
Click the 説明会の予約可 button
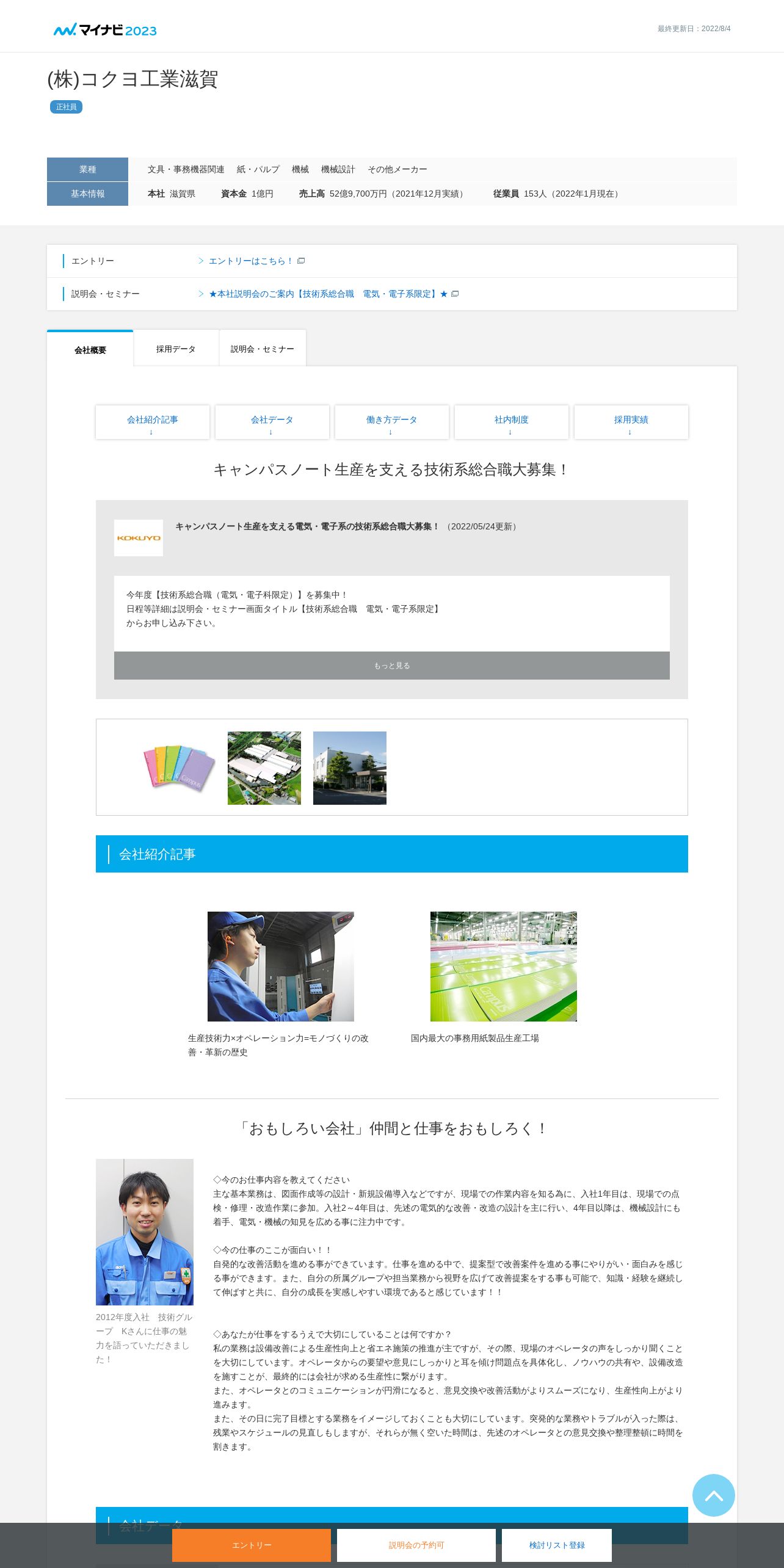416,1545
